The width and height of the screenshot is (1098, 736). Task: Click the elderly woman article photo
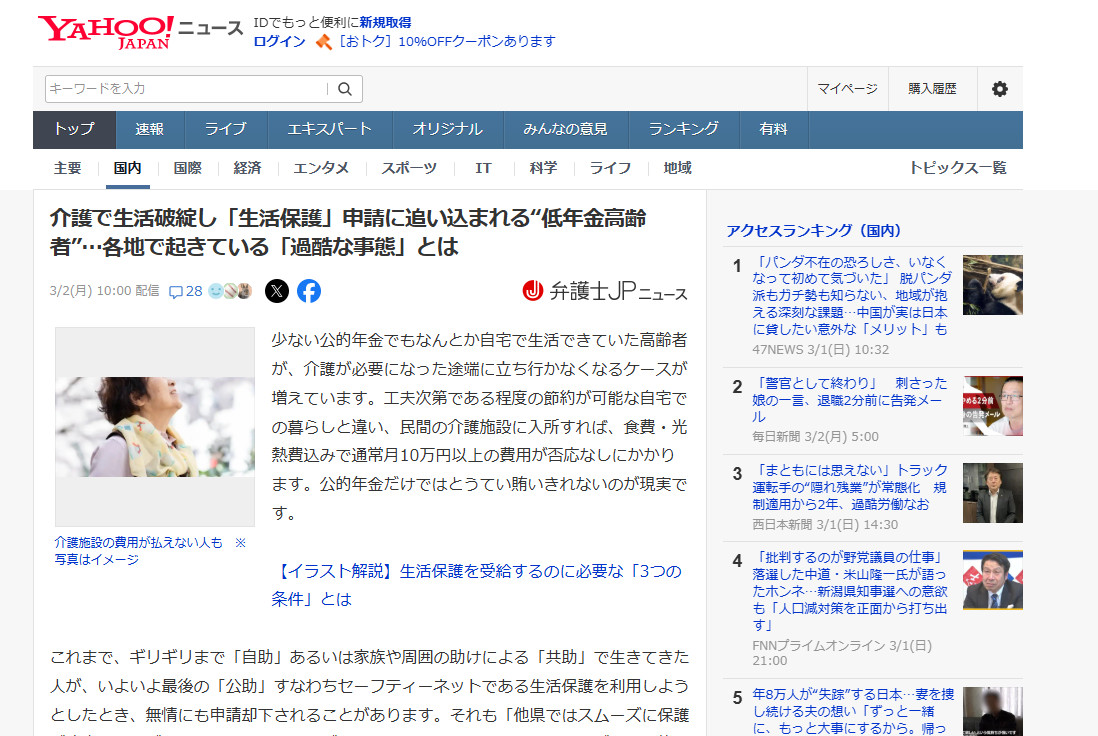[155, 426]
